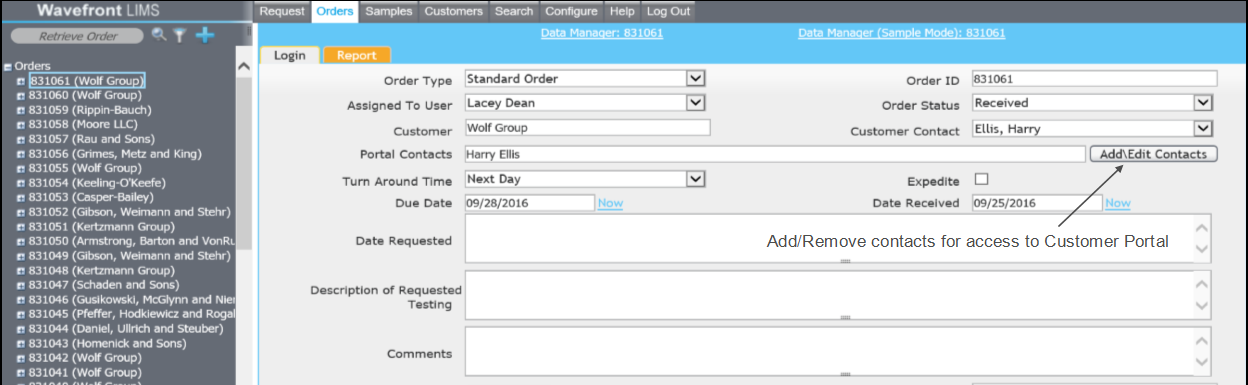Open the Data Manager (Sample Mode): 831061 link
1248x385 pixels.
tap(902, 33)
